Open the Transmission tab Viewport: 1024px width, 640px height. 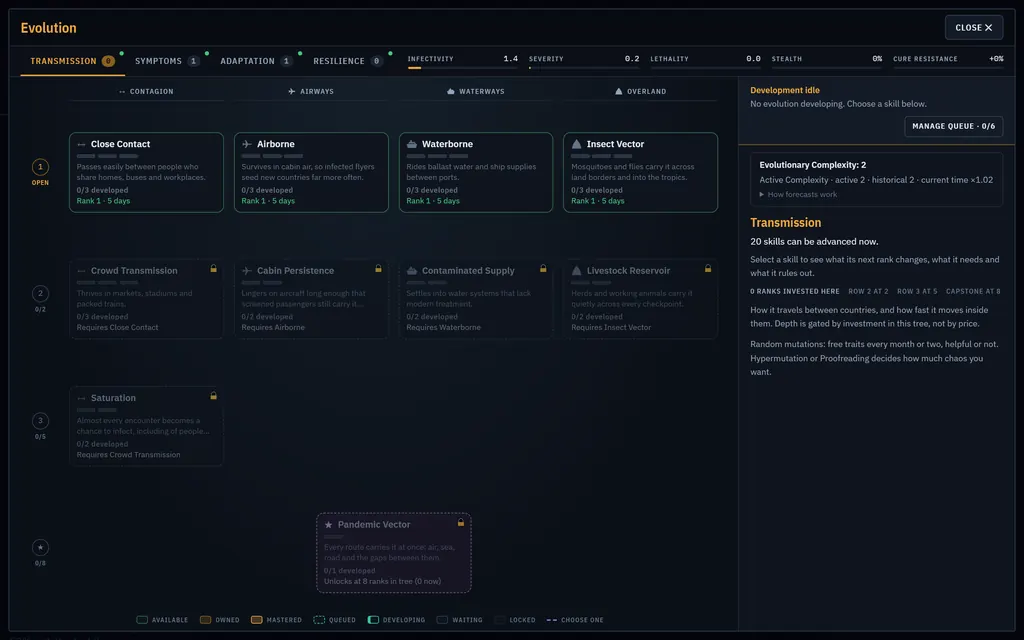pos(72,61)
